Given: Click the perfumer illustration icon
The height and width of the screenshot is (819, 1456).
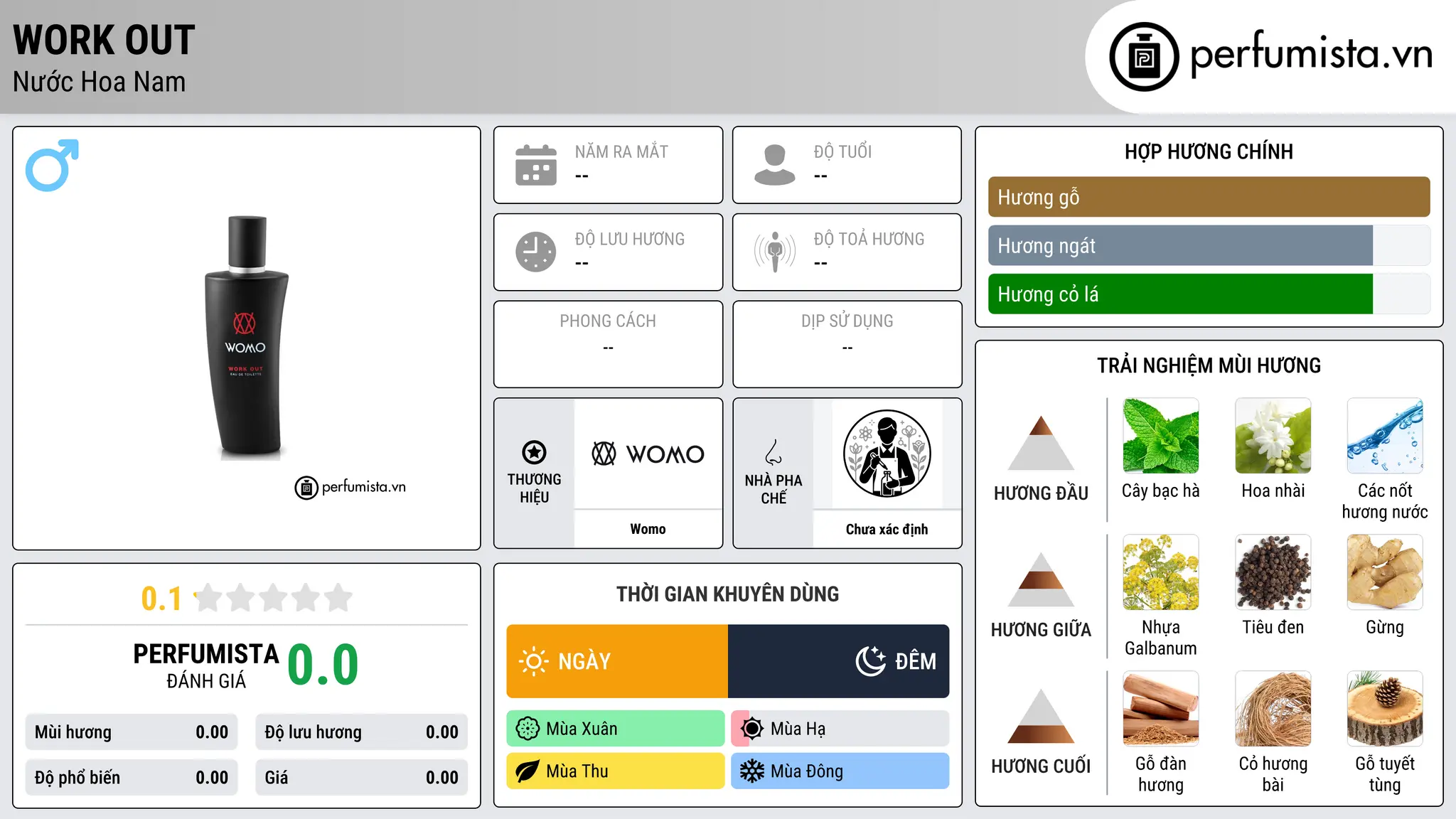Looking at the screenshot, I should (x=887, y=454).
